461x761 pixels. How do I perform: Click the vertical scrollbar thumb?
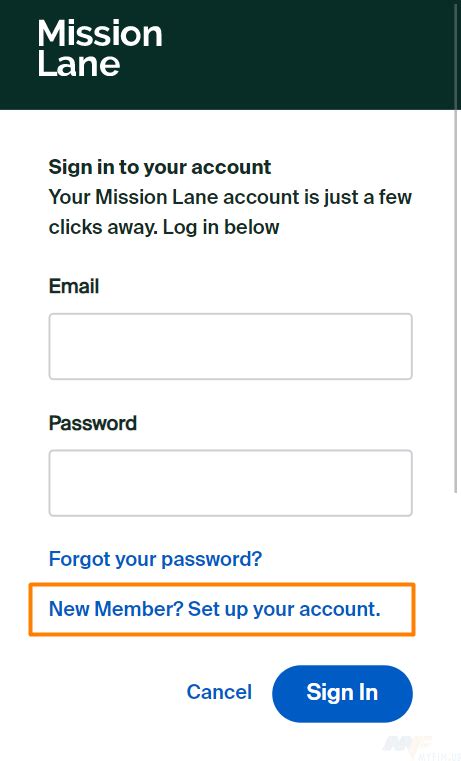click(x=457, y=246)
